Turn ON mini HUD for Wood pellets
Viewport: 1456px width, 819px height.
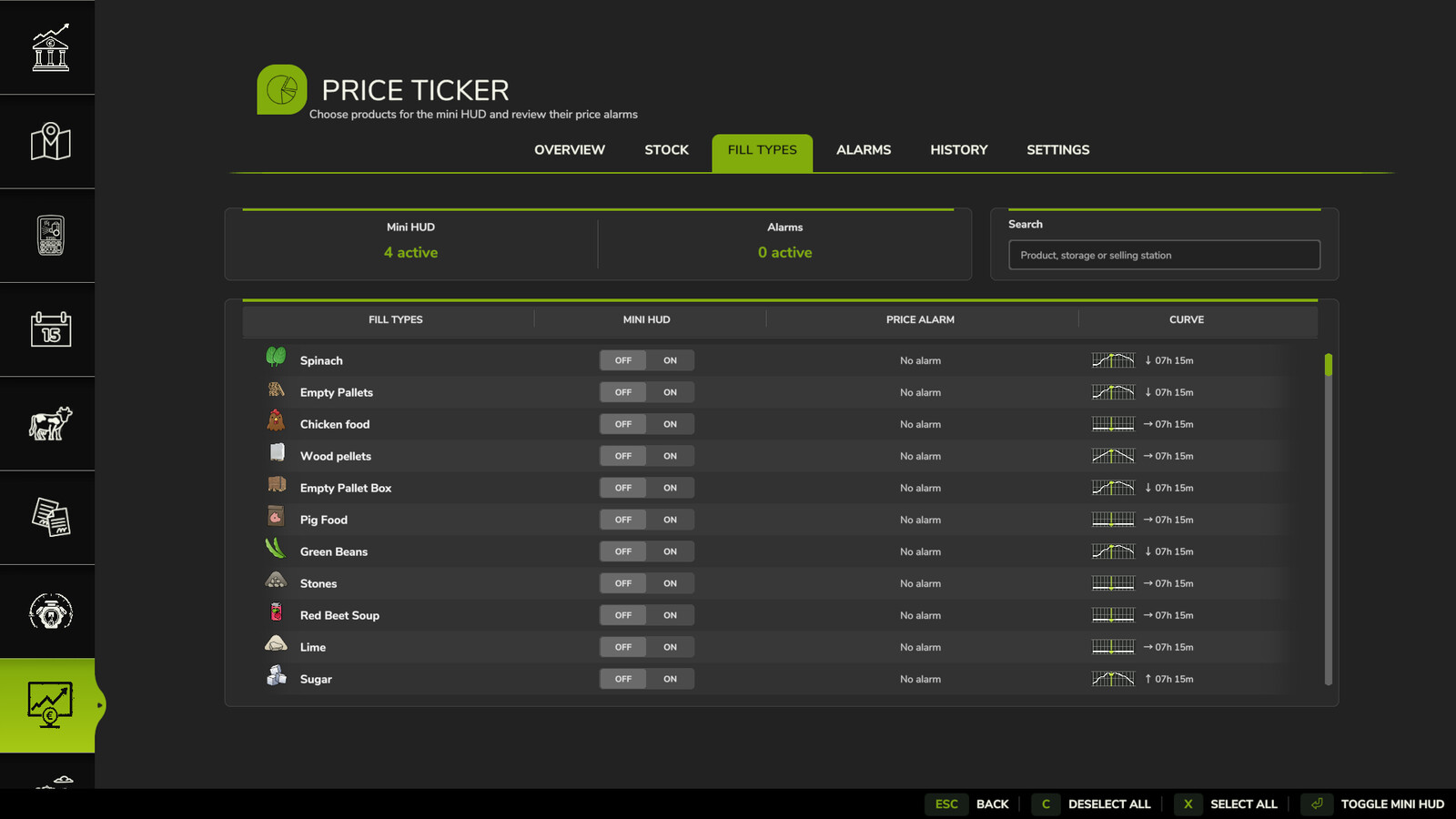point(671,456)
